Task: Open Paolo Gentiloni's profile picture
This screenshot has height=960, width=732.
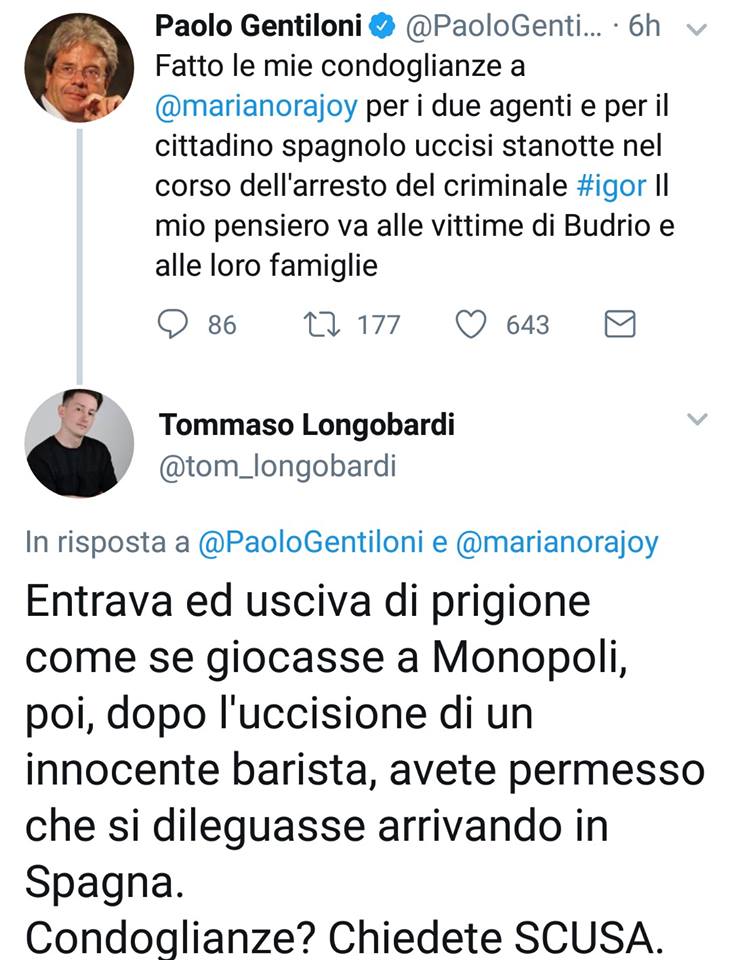Action: (x=78, y=67)
